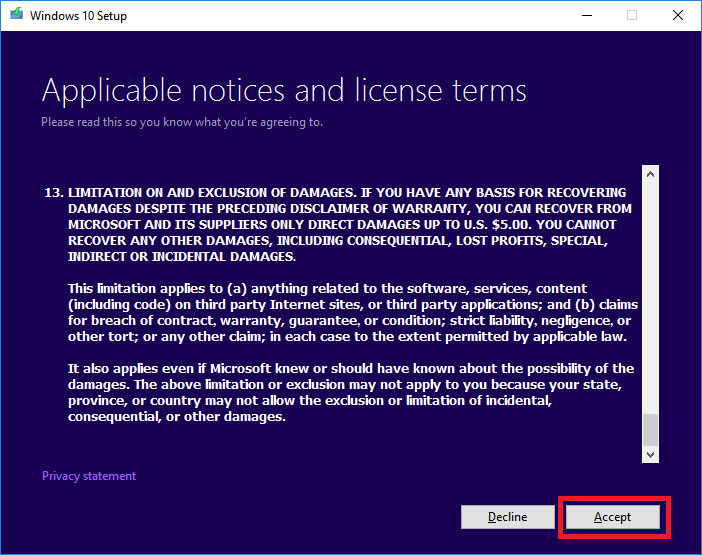Screen dimensions: 702x555
Task: Click the Accept button
Action: [x=612, y=517]
